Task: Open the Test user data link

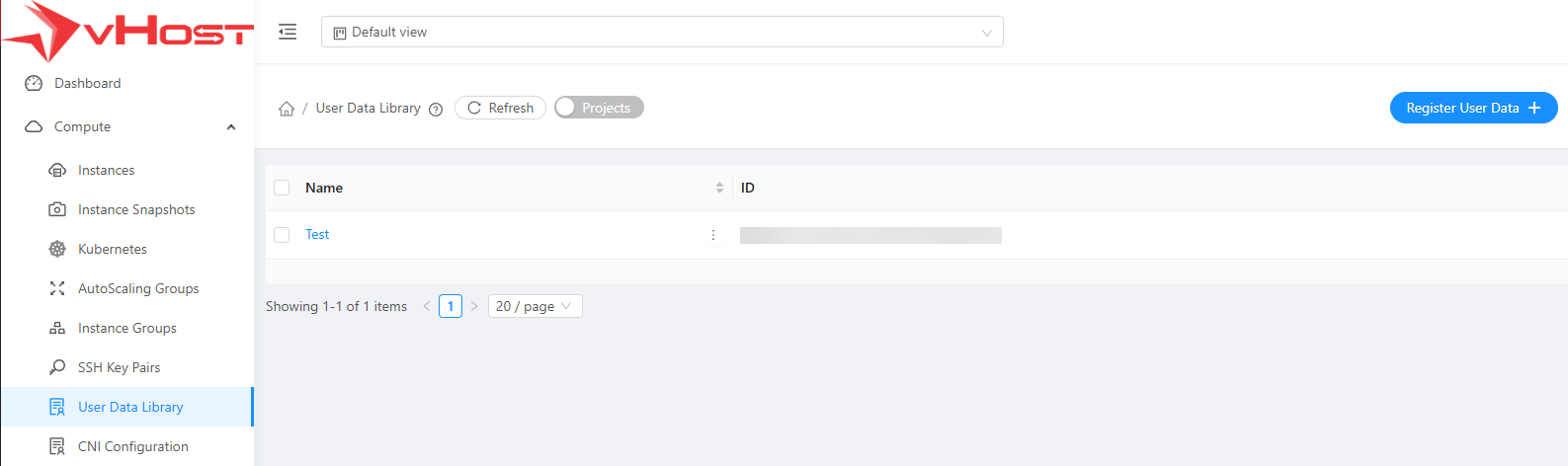Action: pos(317,234)
